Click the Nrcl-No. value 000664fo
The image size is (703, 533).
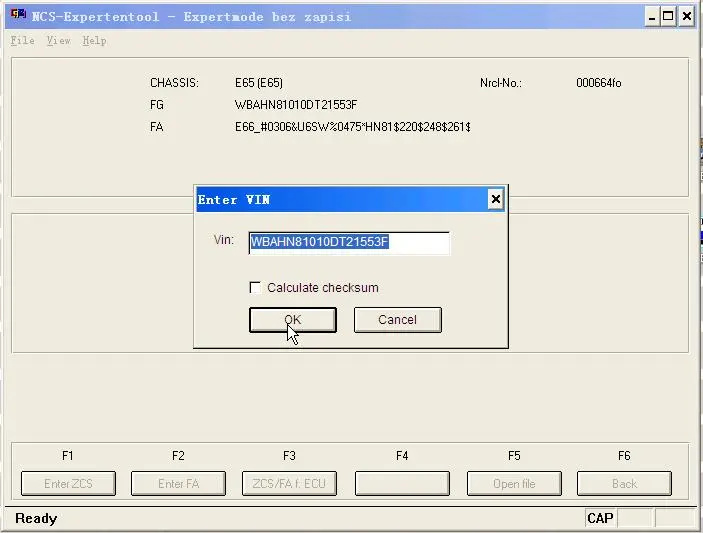click(x=599, y=83)
